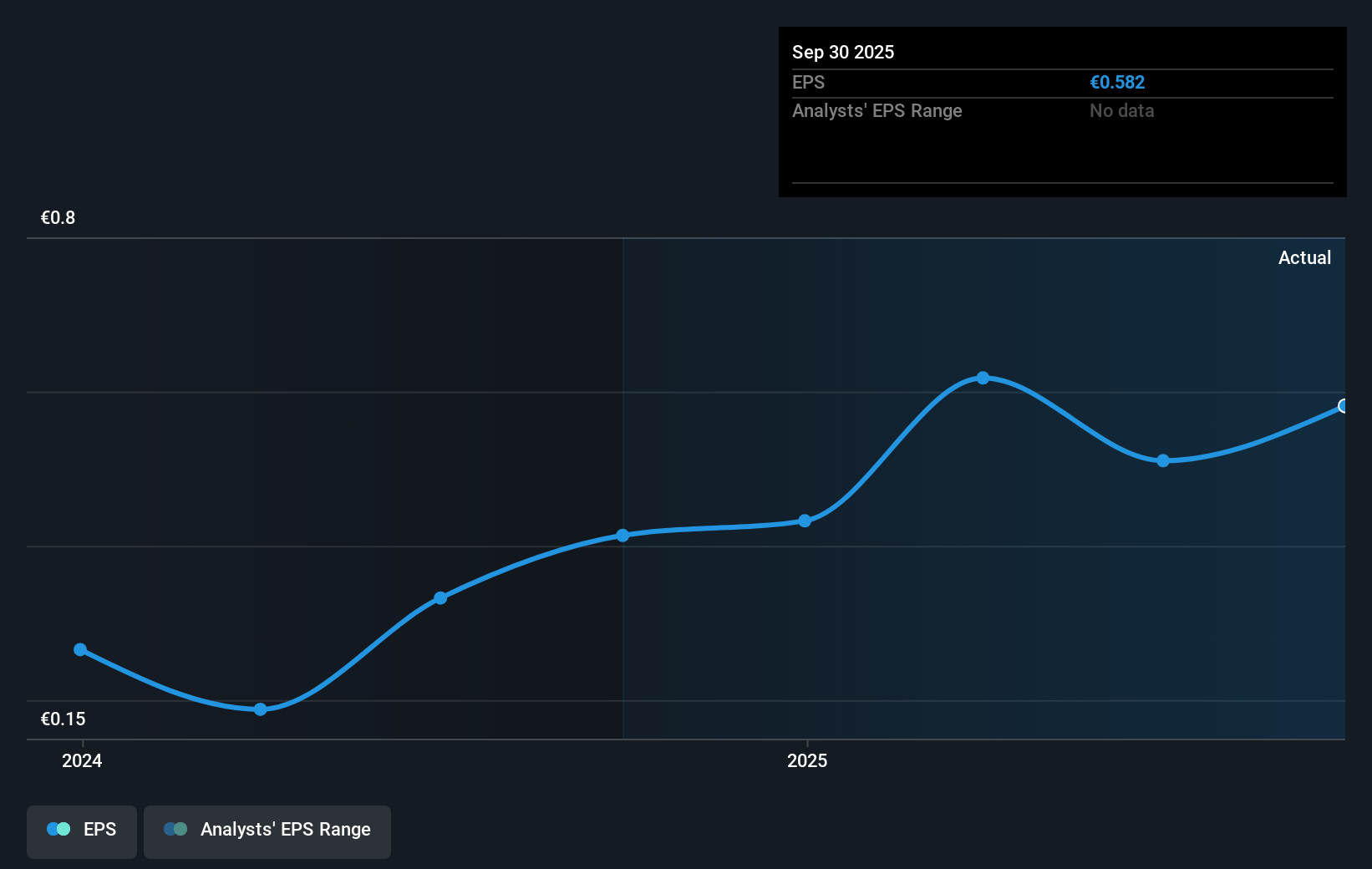Image resolution: width=1372 pixels, height=869 pixels.
Task: Click the No data text in tooltip
Action: pos(1121,110)
